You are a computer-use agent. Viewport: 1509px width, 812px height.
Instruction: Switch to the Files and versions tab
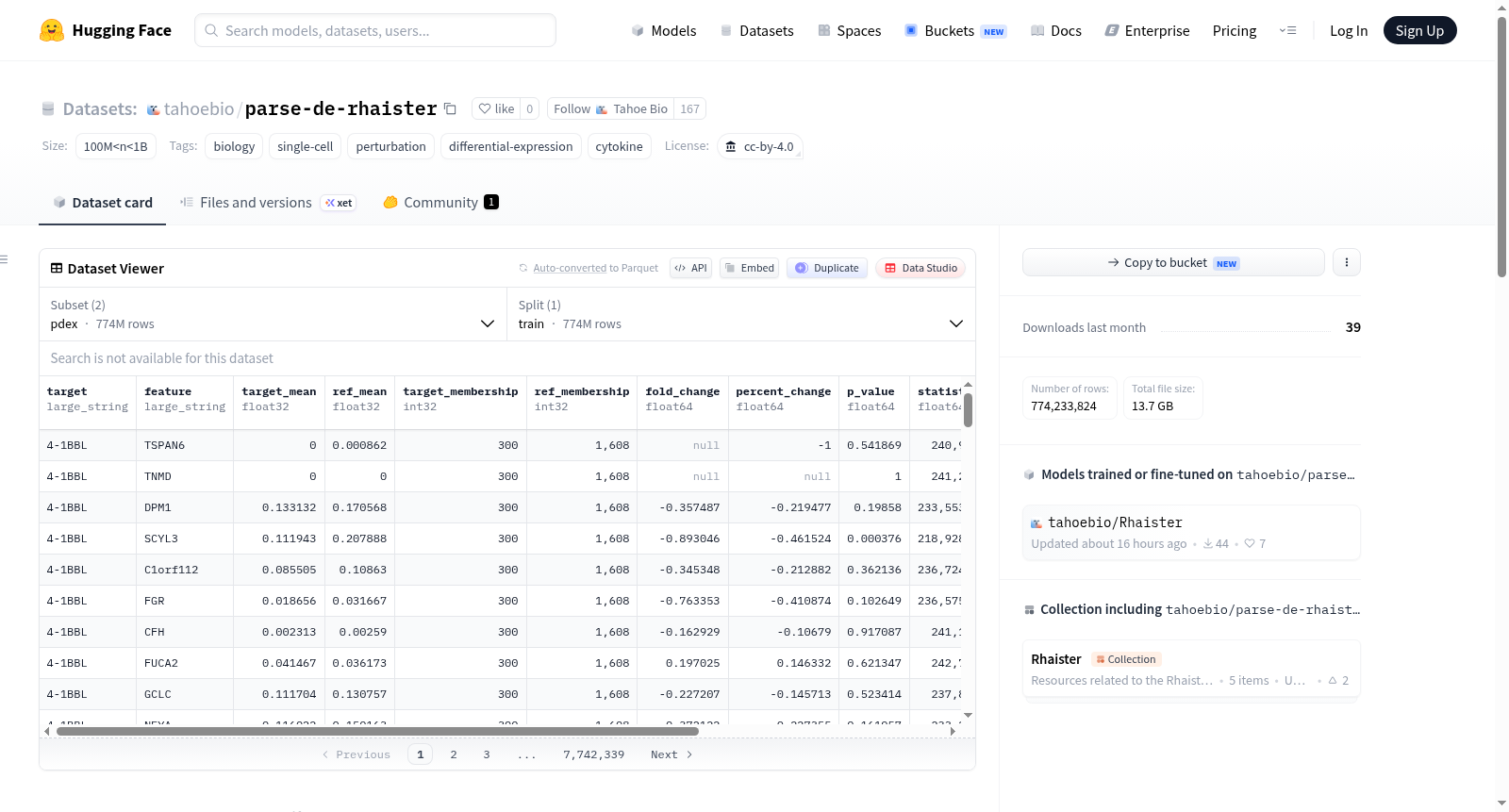click(x=268, y=203)
